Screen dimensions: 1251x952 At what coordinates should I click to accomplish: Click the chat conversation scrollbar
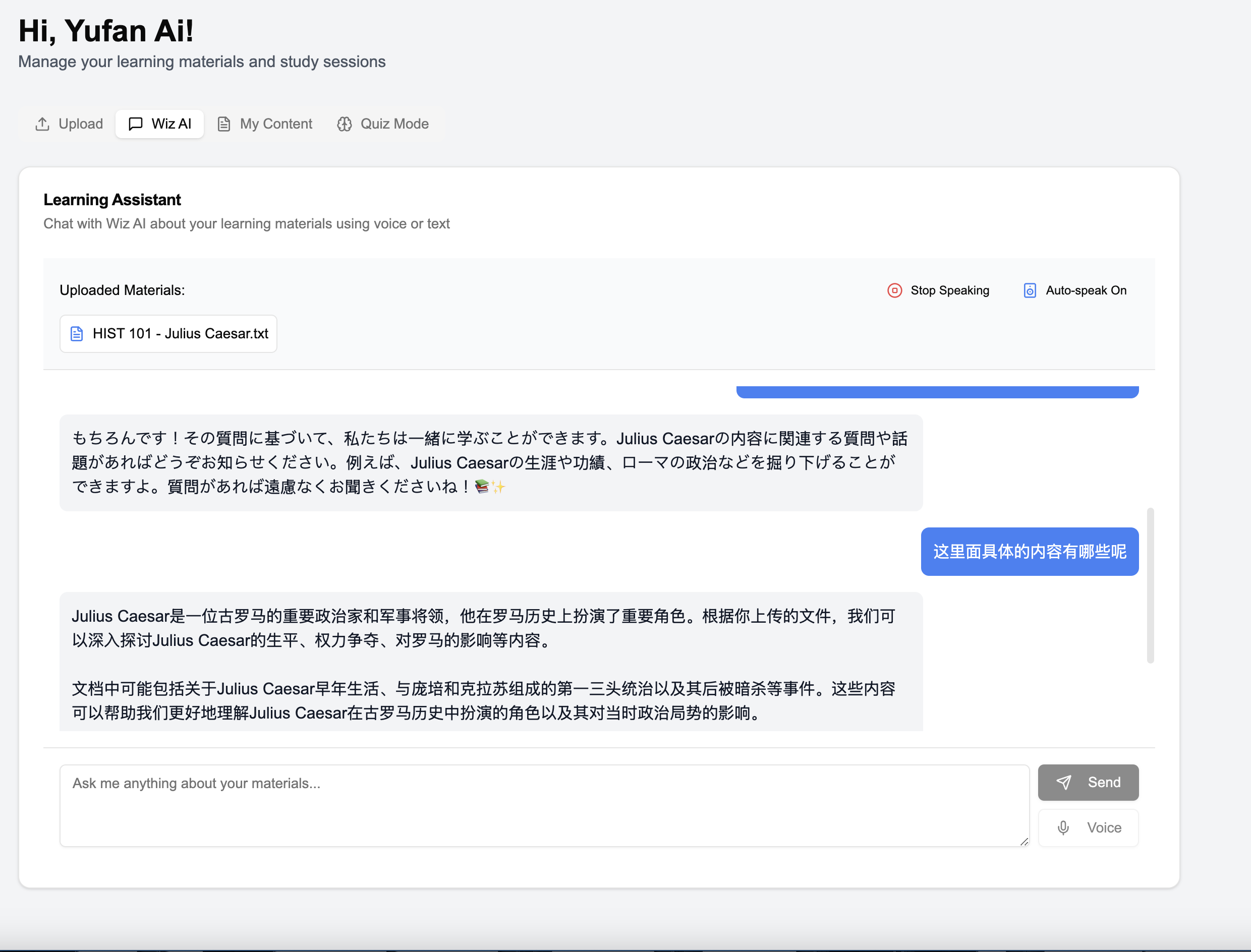coord(1150,585)
